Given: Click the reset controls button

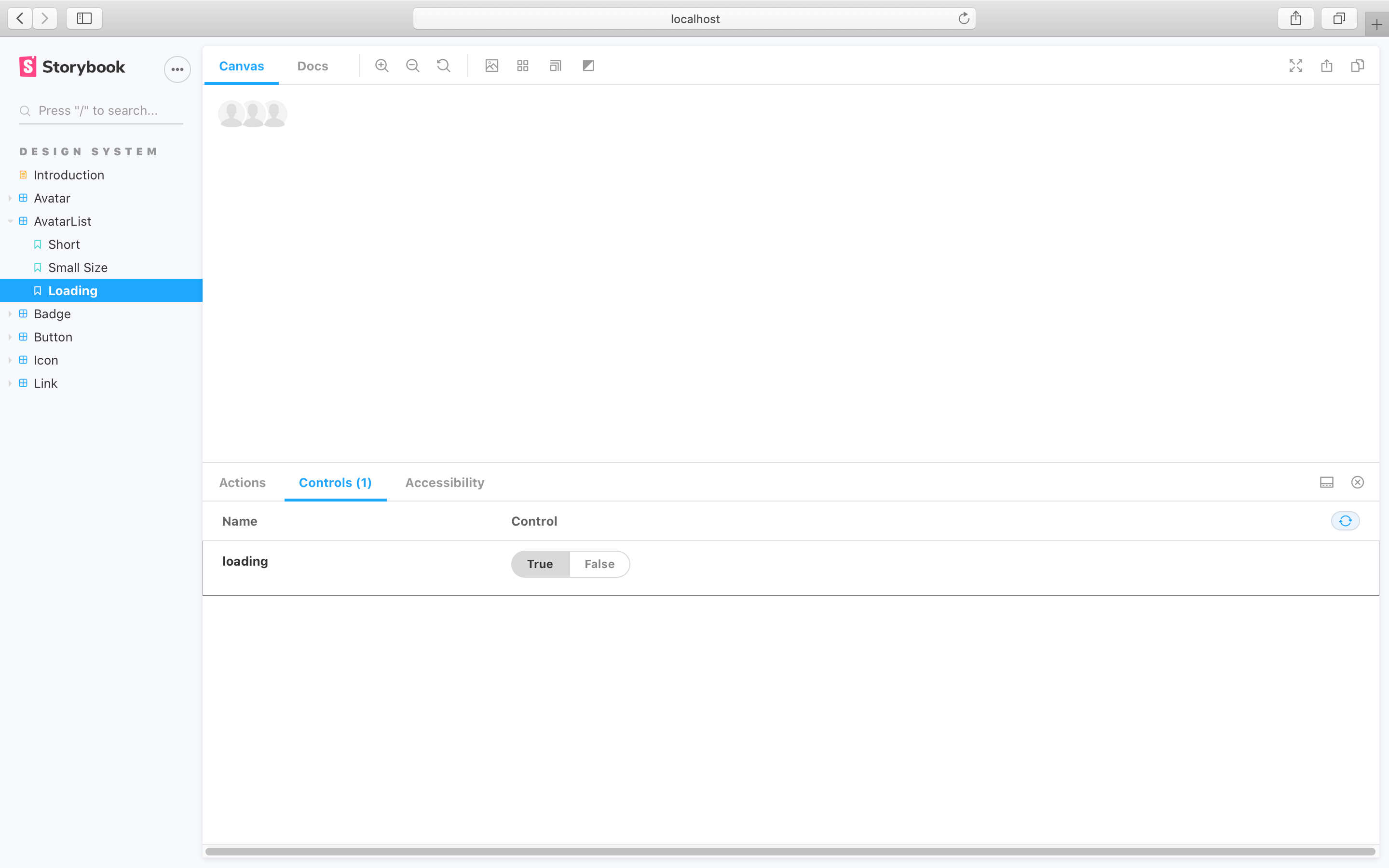Looking at the screenshot, I should pyautogui.click(x=1346, y=520).
